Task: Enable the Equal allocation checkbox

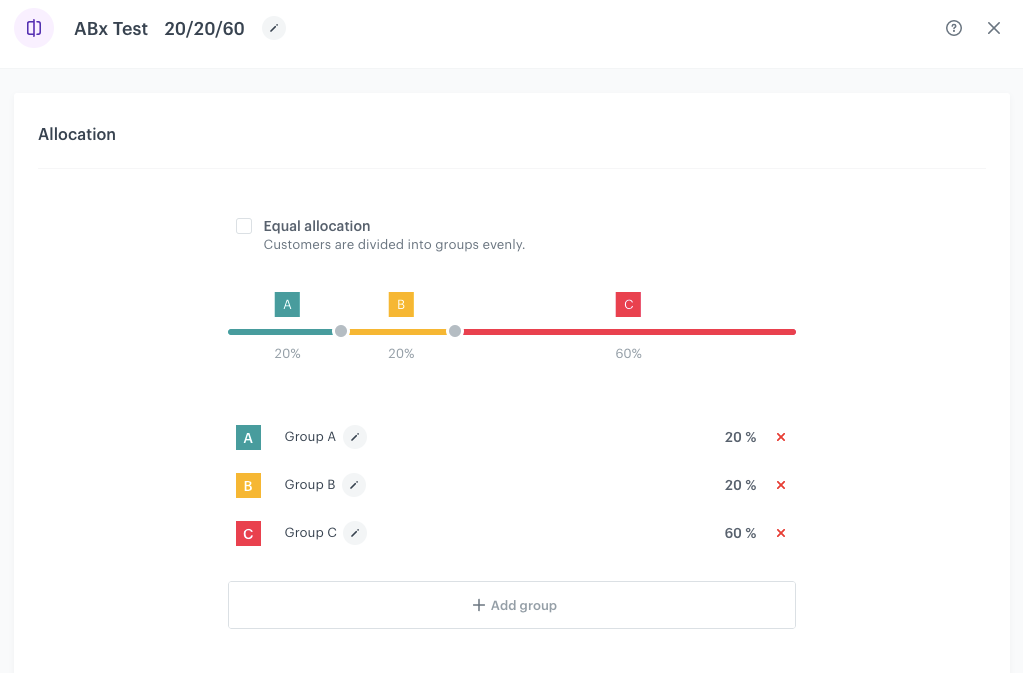Action: click(244, 226)
